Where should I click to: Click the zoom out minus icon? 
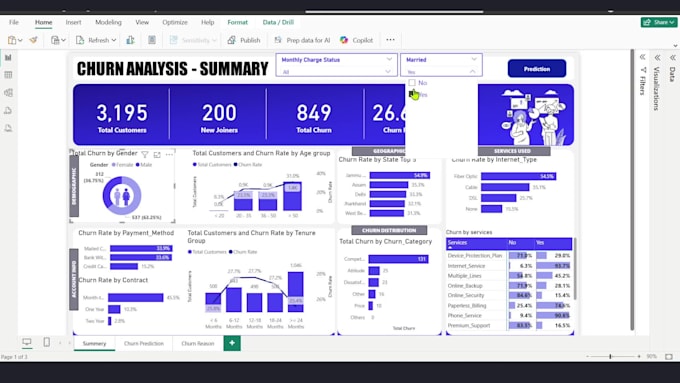pos(588,356)
